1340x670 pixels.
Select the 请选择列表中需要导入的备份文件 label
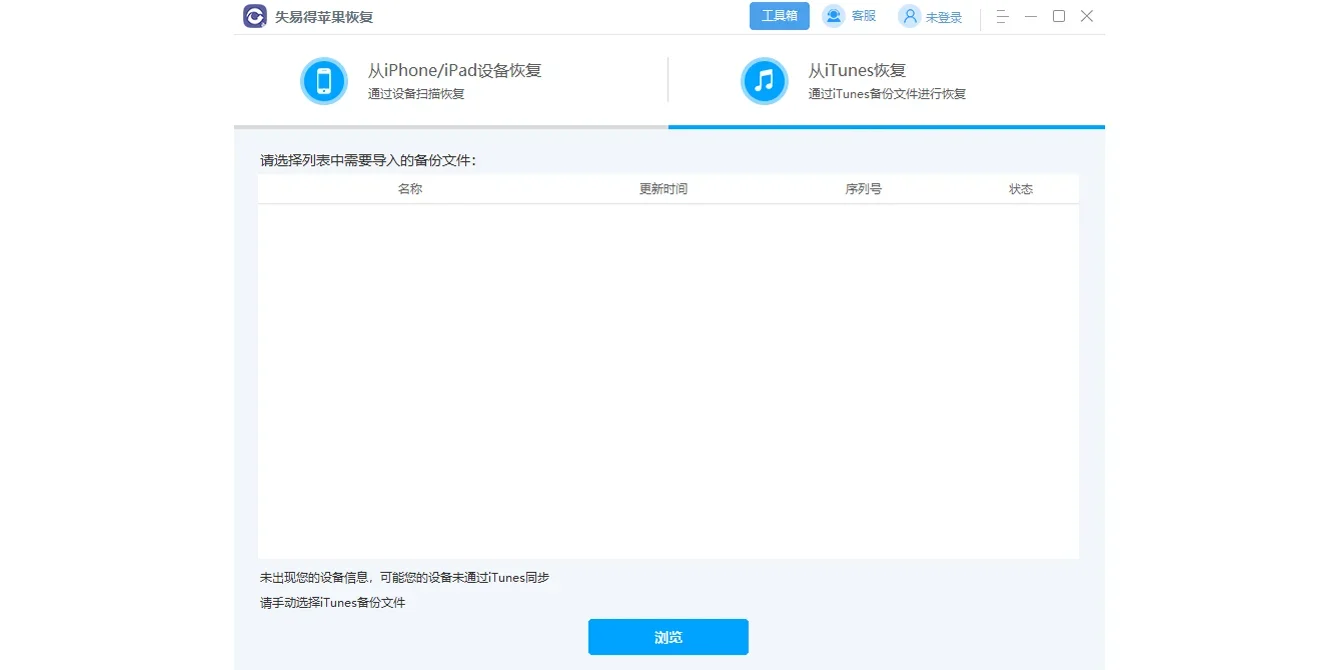367,160
